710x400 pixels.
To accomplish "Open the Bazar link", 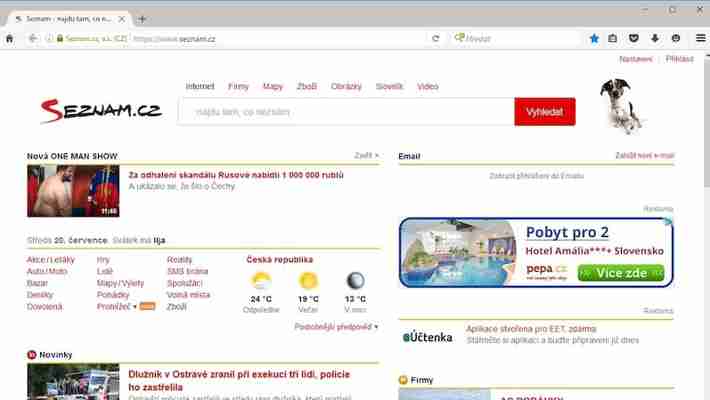I will pyautogui.click(x=37, y=283).
